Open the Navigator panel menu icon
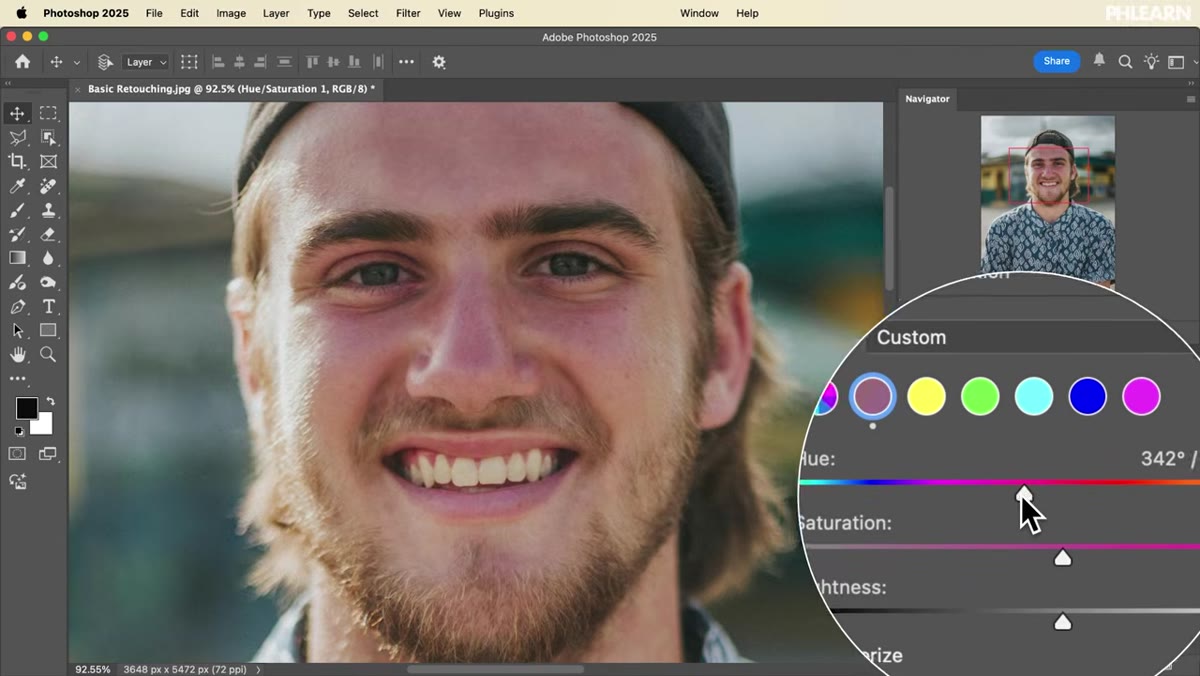The image size is (1200, 676). (1190, 99)
